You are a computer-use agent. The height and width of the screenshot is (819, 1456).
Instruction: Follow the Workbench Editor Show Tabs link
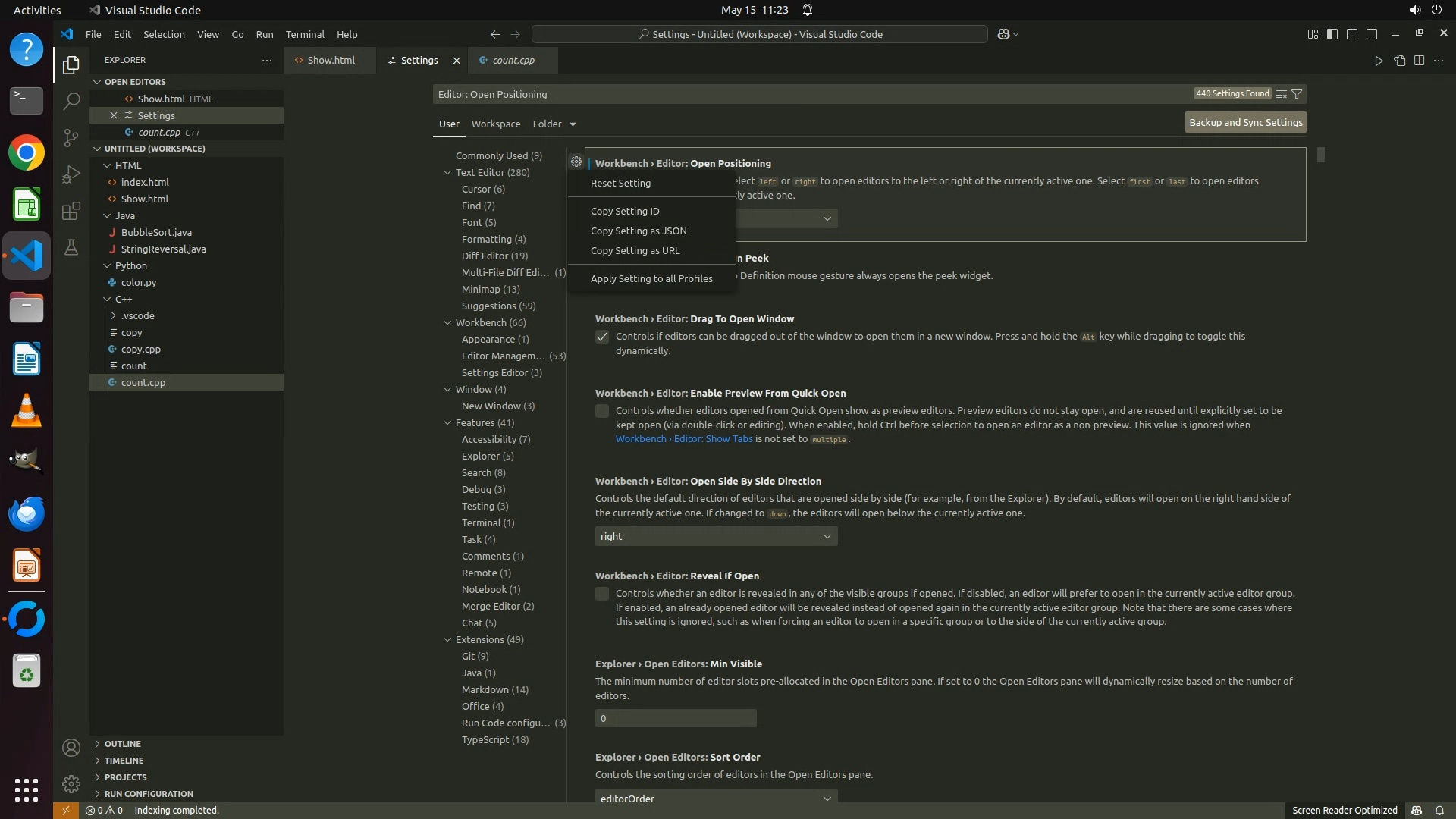(683, 439)
